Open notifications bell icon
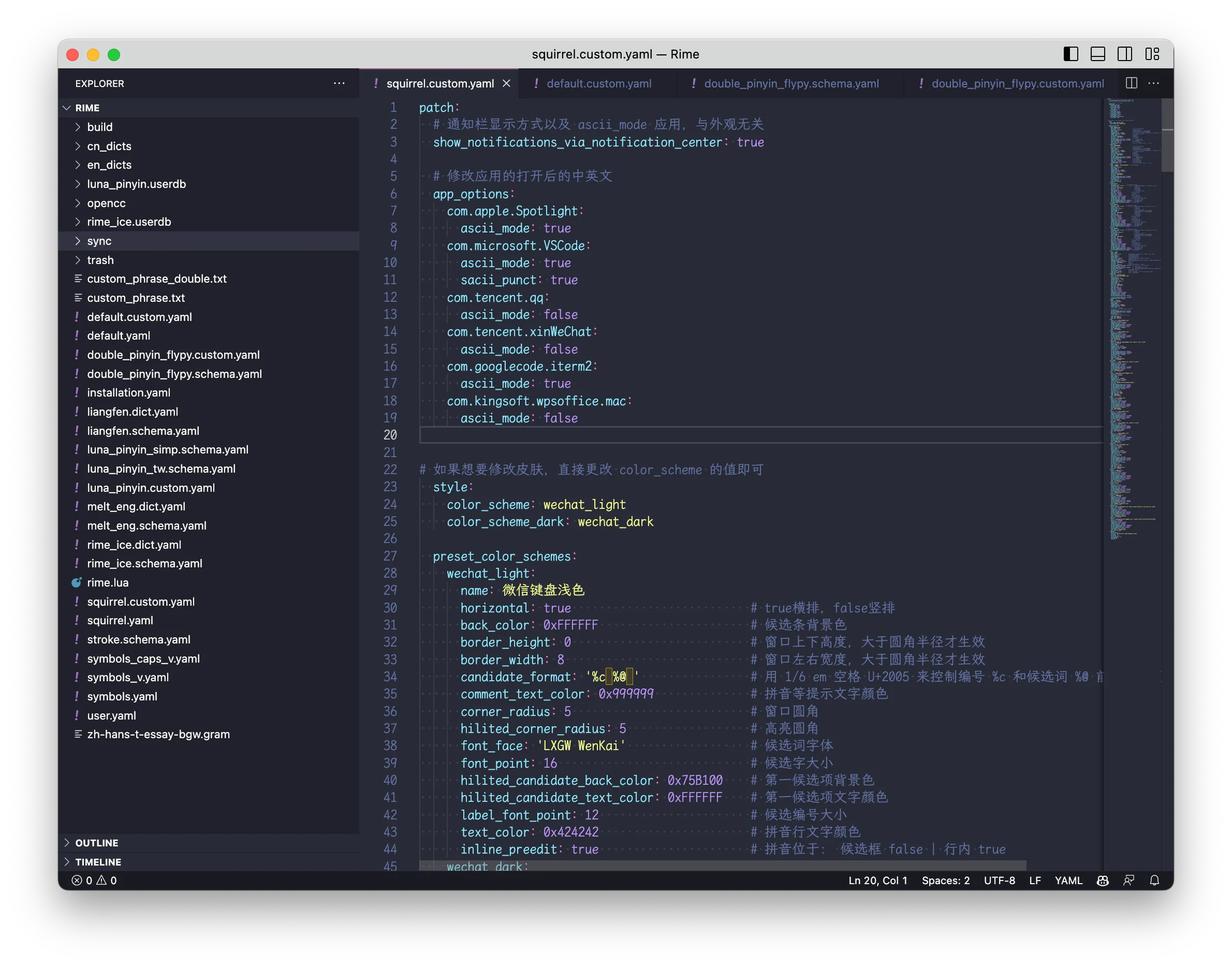Viewport: 1232px width, 967px height. [1154, 881]
